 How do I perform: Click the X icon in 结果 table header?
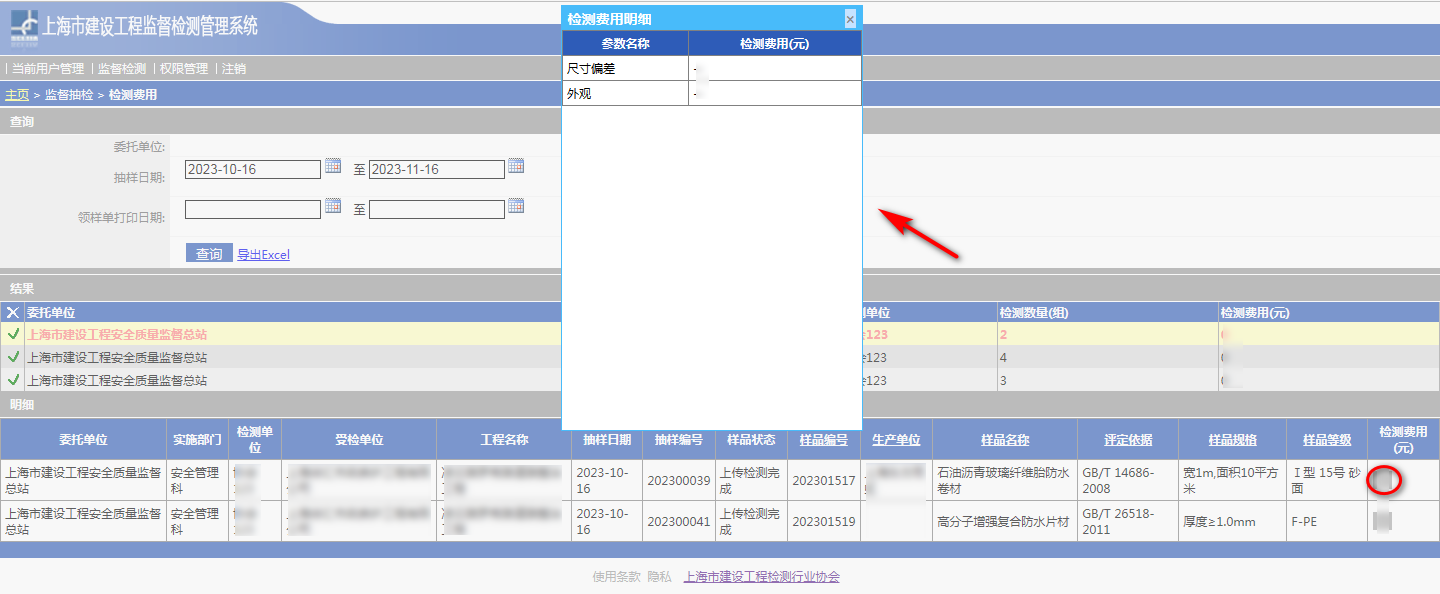point(13,313)
